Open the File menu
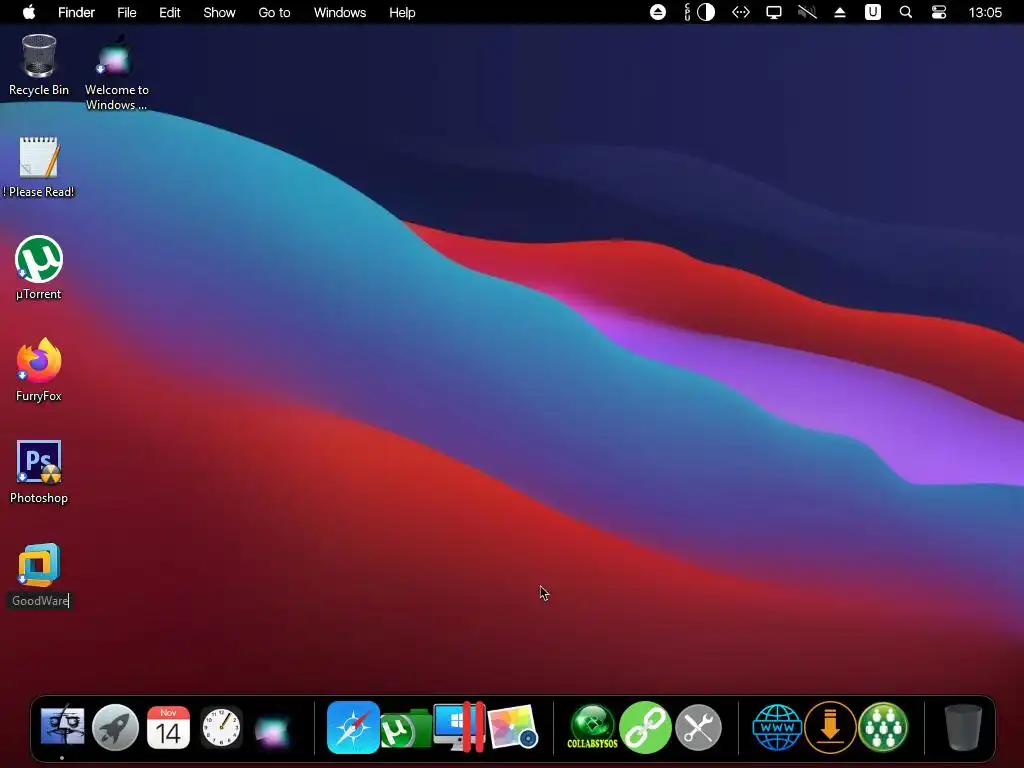Viewport: 1024px width, 768px height. point(127,12)
